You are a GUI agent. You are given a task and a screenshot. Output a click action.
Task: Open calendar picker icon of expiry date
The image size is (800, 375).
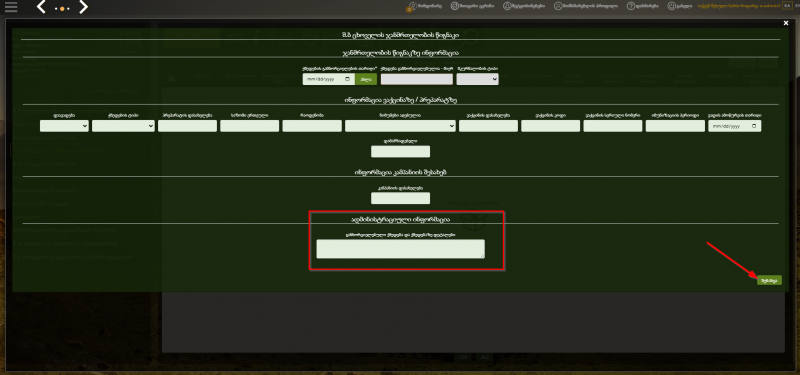coord(755,126)
